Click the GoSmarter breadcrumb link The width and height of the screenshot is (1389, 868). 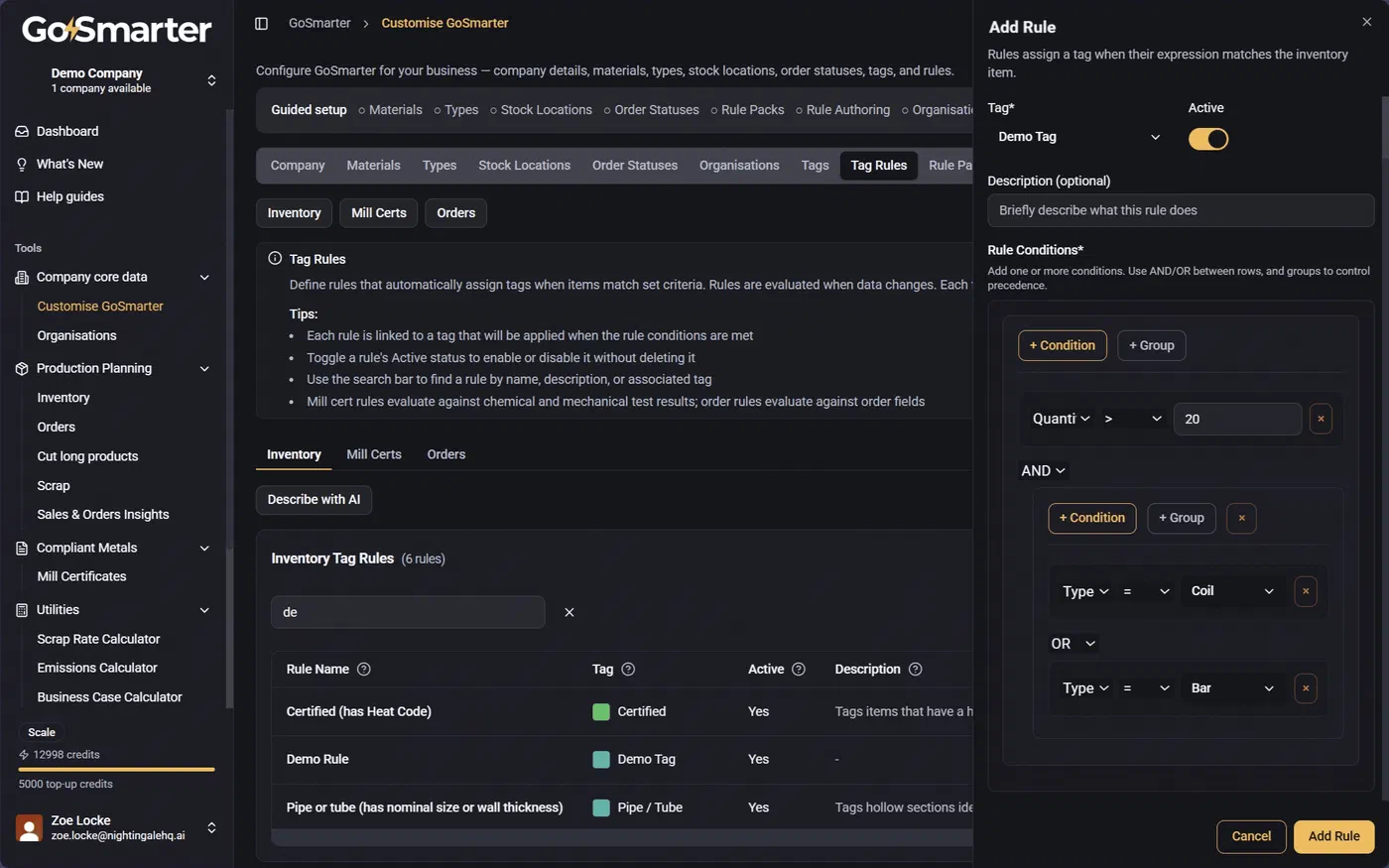(x=319, y=23)
